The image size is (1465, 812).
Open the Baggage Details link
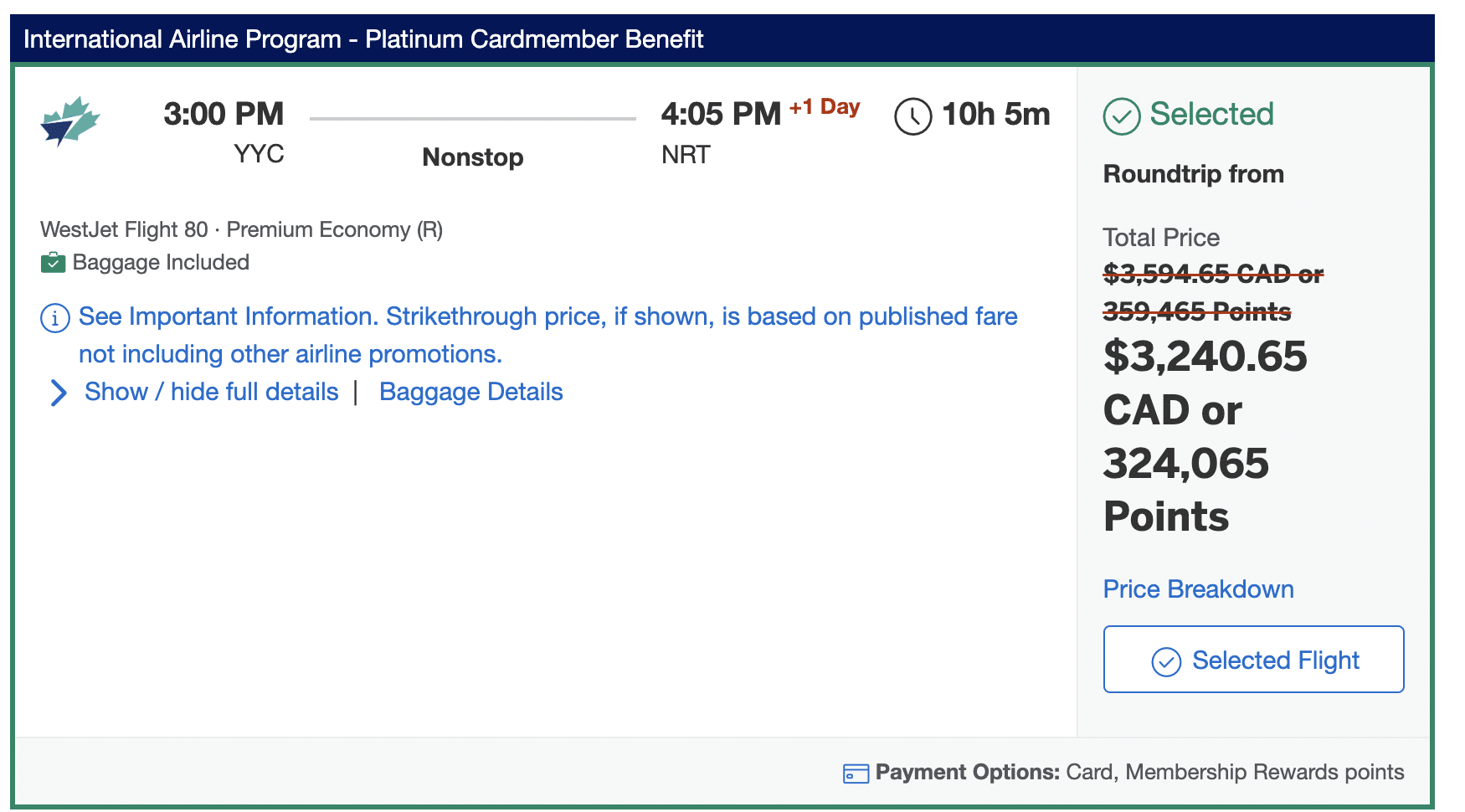coord(470,392)
